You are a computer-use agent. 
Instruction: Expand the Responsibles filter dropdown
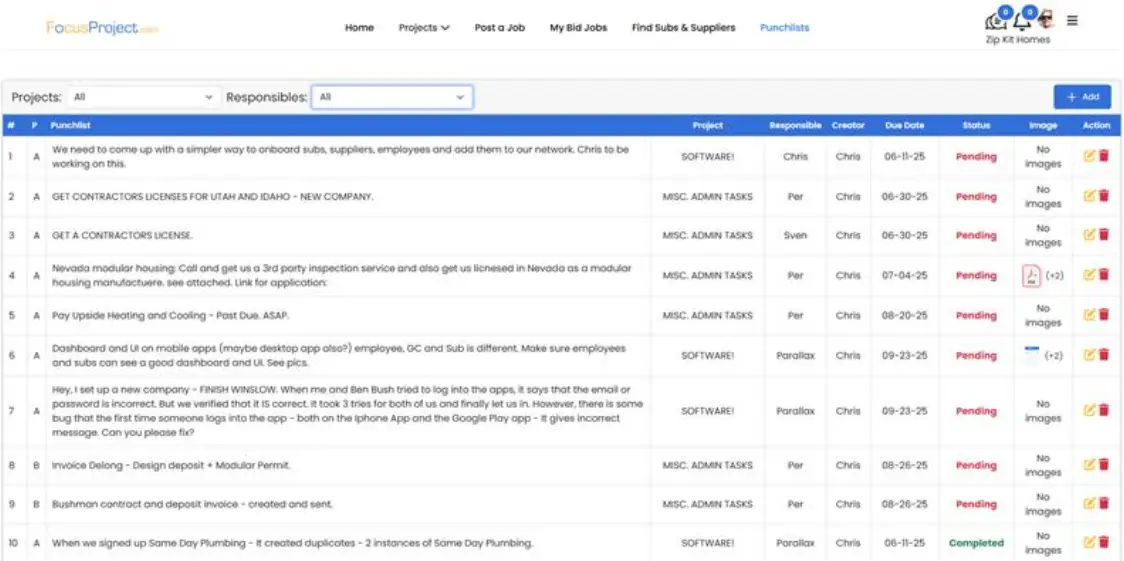(392, 97)
